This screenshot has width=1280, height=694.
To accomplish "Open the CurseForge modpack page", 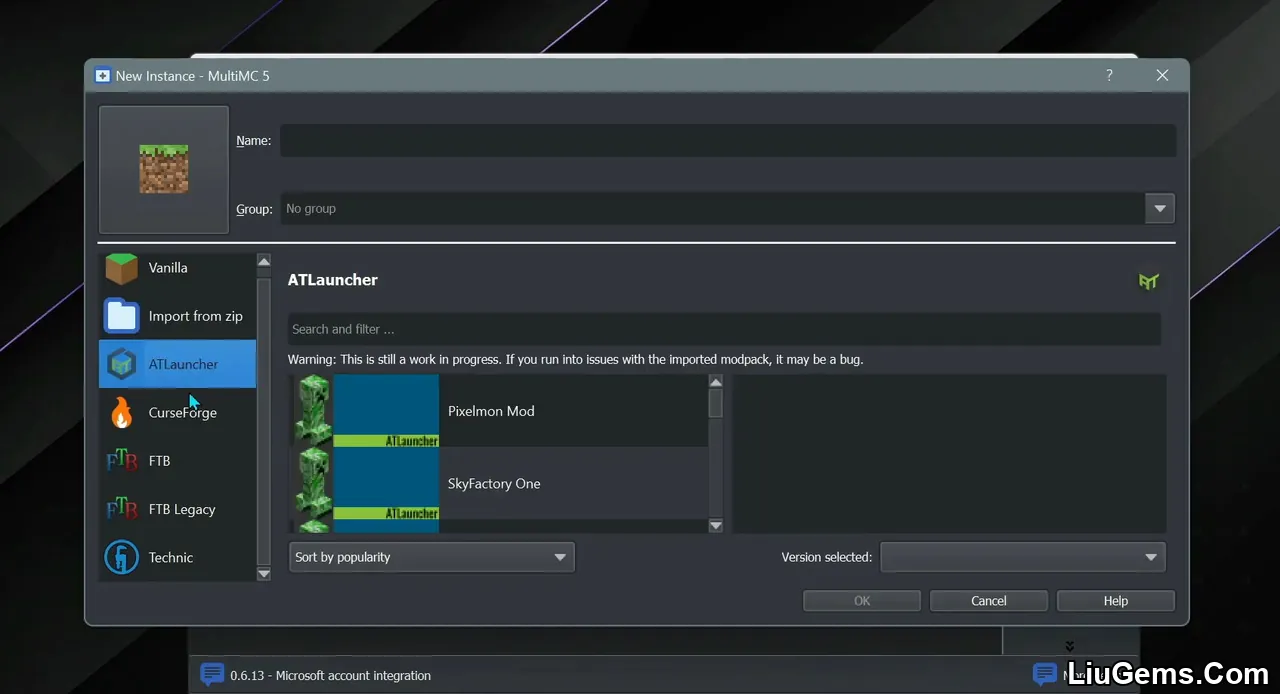I will coord(178,412).
